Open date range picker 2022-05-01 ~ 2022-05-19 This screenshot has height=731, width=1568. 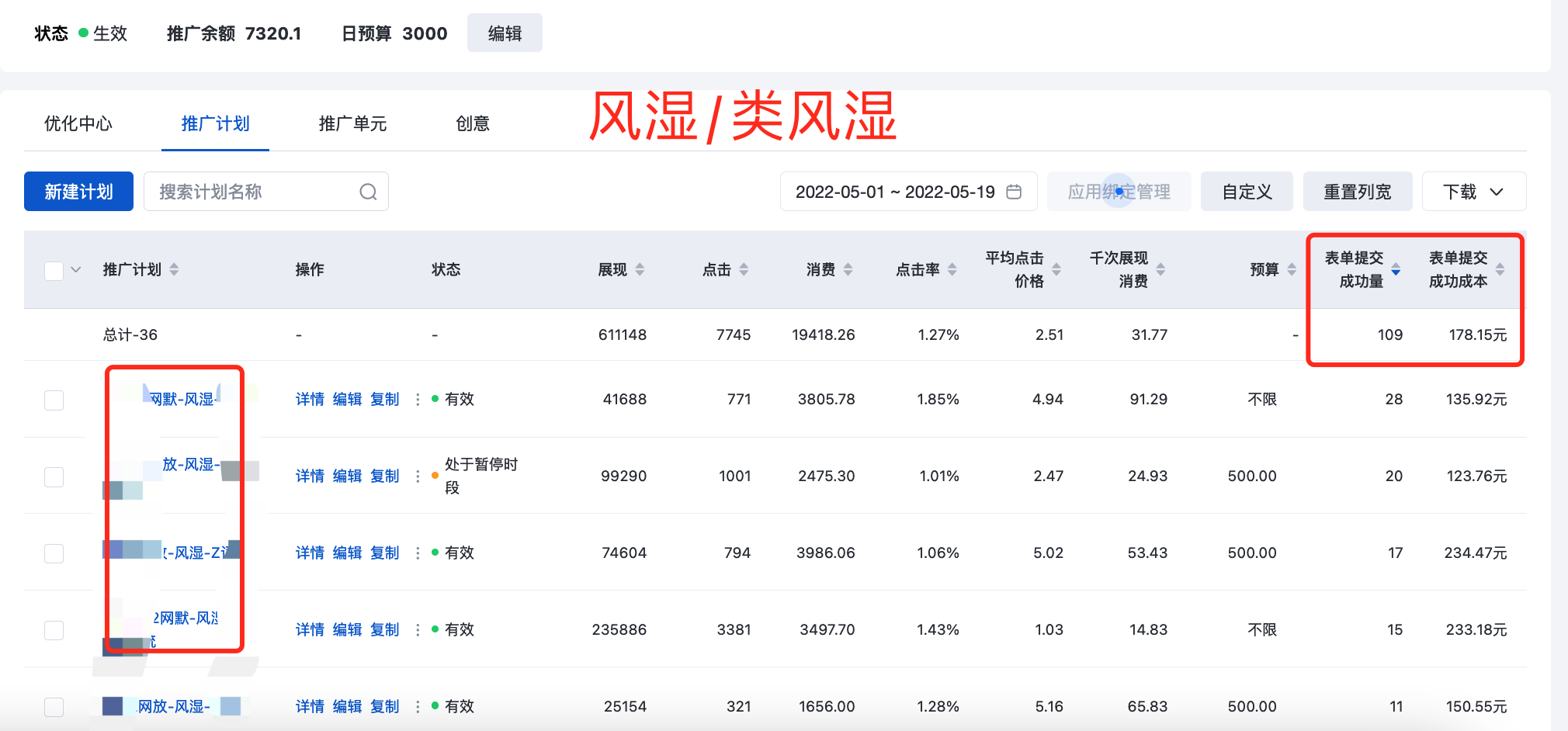pos(895,192)
